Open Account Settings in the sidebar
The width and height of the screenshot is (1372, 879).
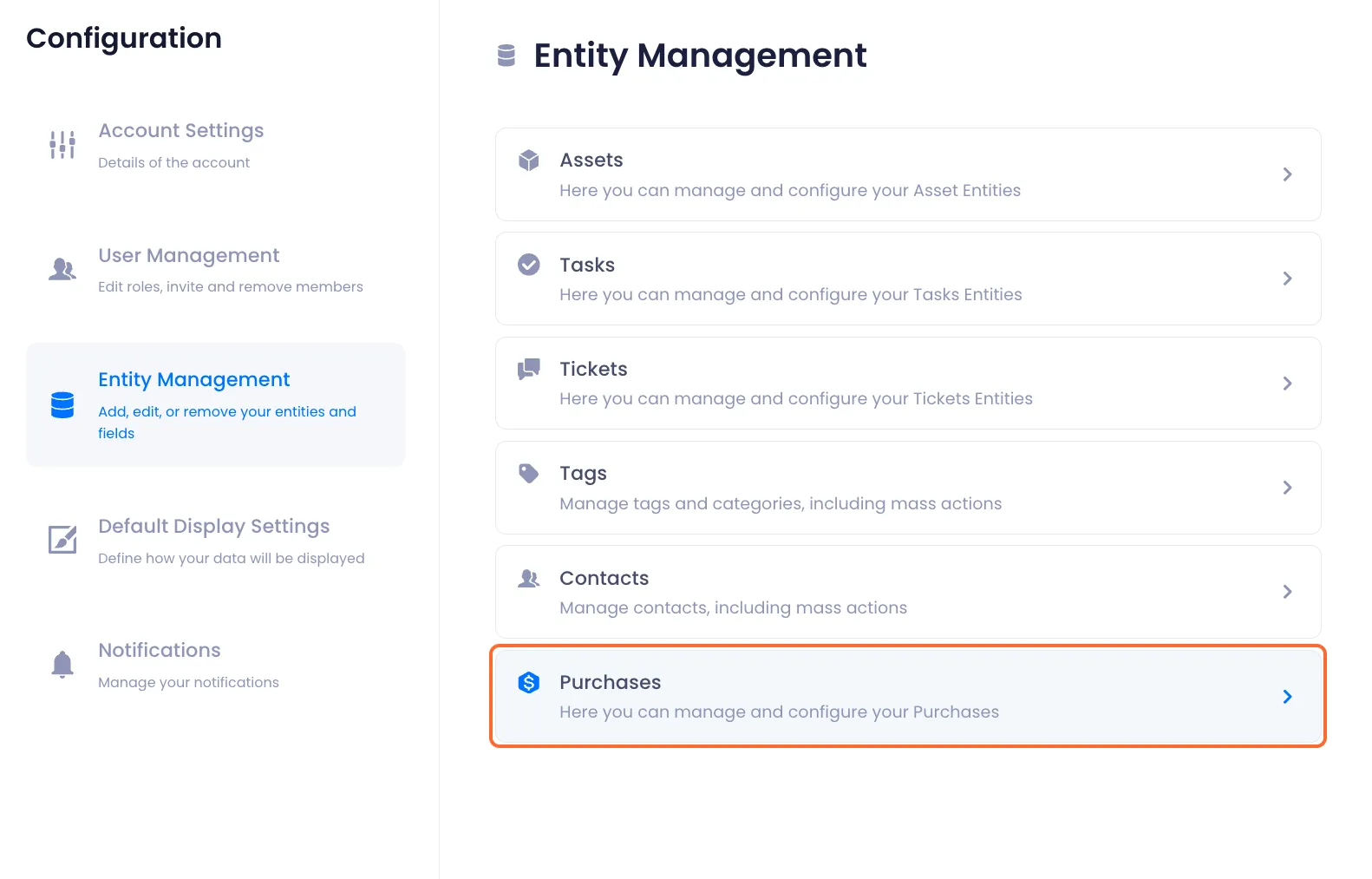point(181,131)
